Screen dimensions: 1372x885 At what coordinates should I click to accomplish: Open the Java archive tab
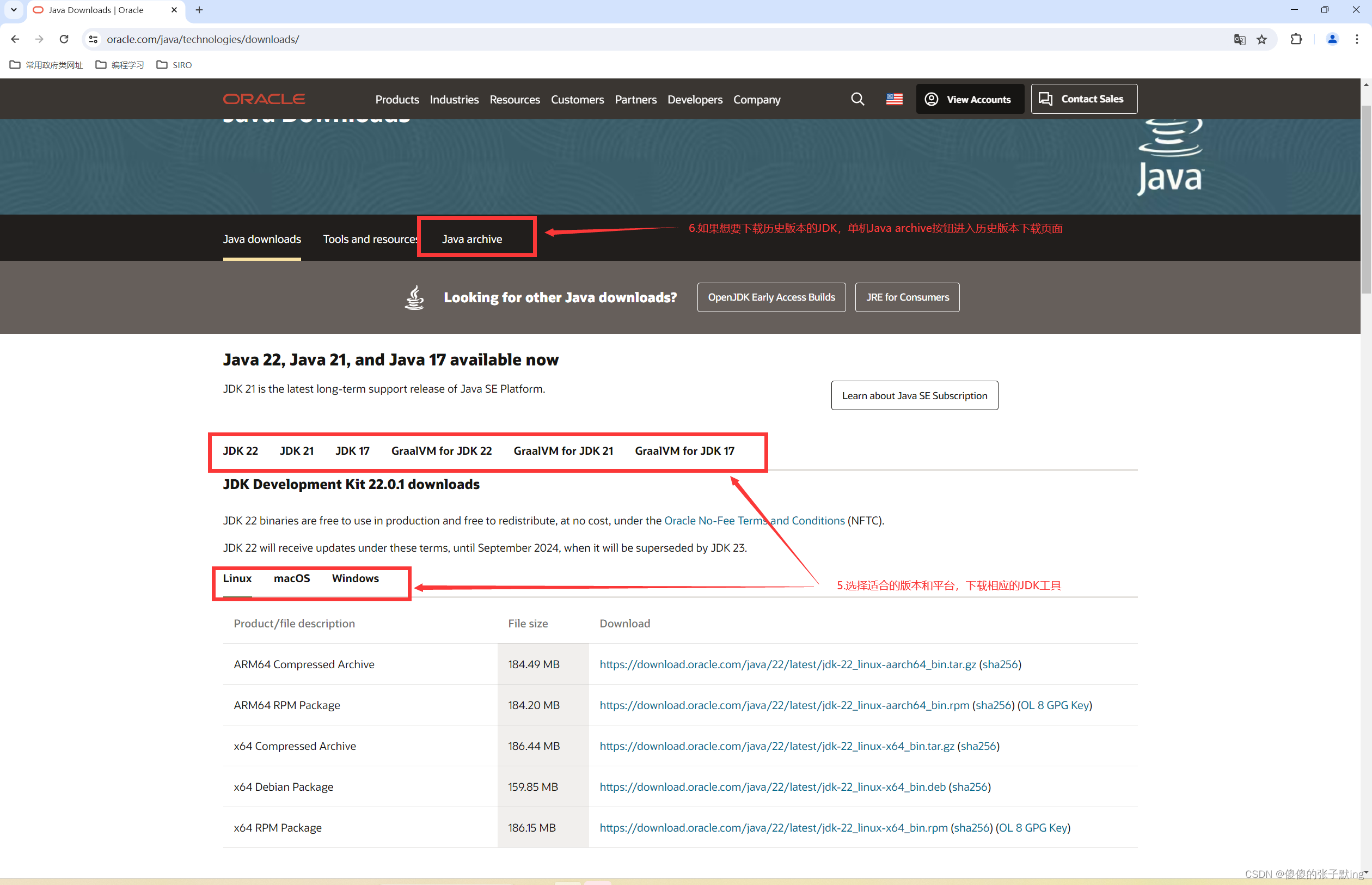pos(471,239)
